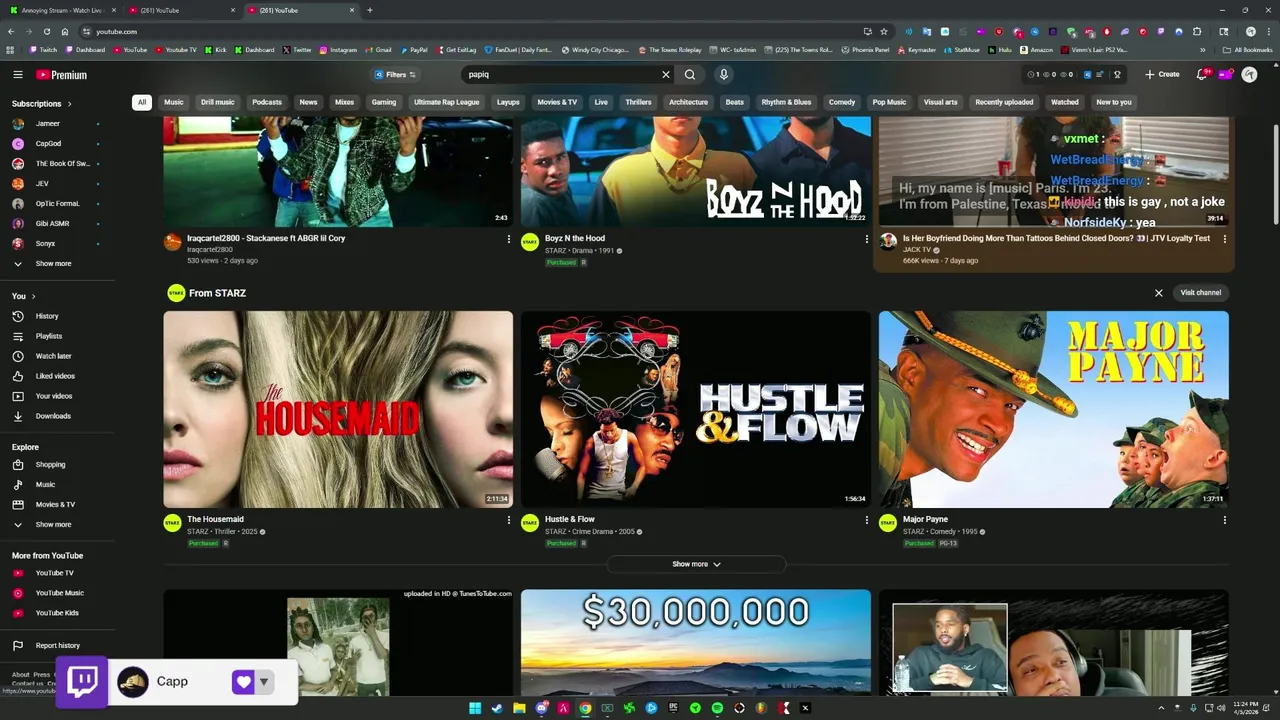Bookmark this page with the star icon
The width and height of the screenshot is (1280, 720).
[884, 31]
